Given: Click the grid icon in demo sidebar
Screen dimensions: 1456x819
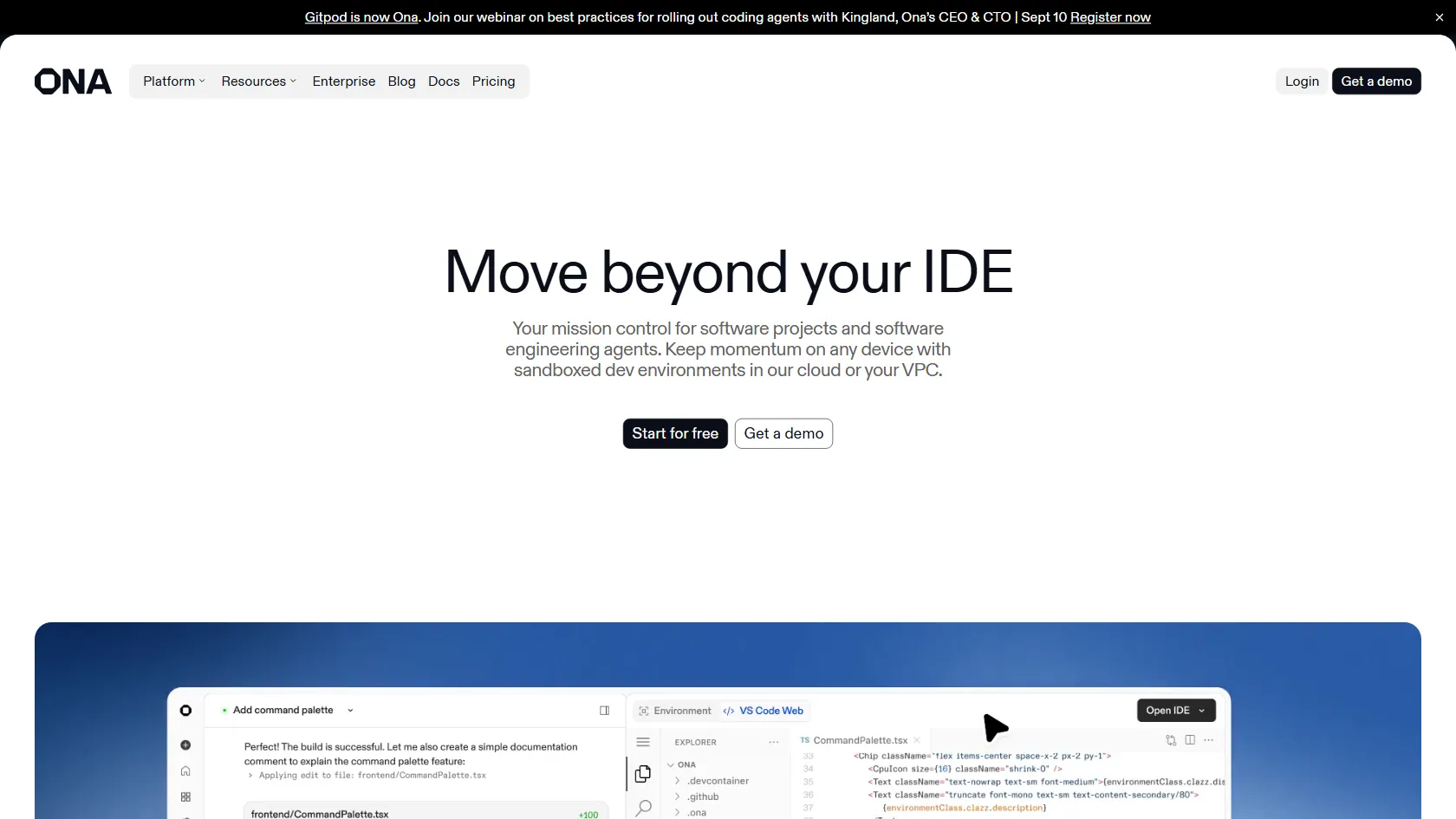Looking at the screenshot, I should (x=185, y=797).
